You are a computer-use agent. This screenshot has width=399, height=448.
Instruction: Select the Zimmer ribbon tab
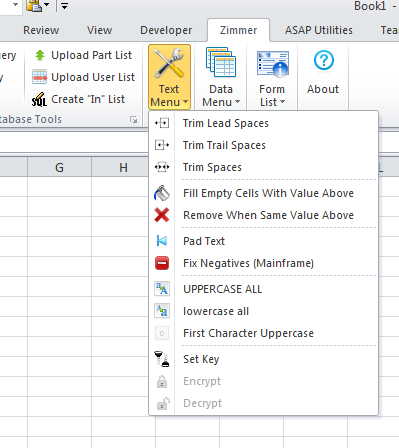point(238,30)
